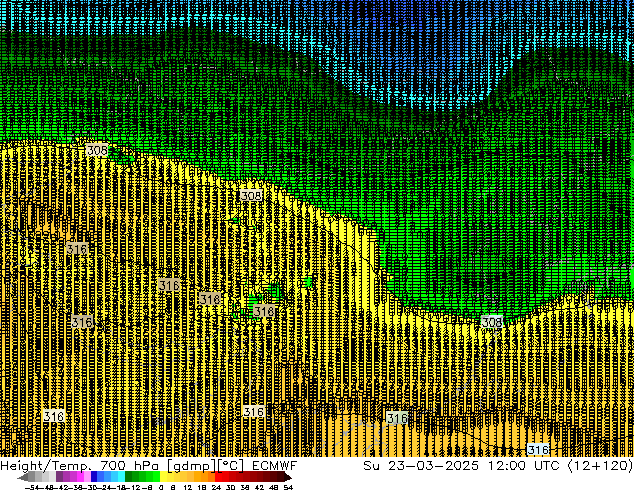Image resolution: width=634 pixels, height=490 pixels.
Task: Click the '(12+120)' forecast offset text
Action: 600,466
